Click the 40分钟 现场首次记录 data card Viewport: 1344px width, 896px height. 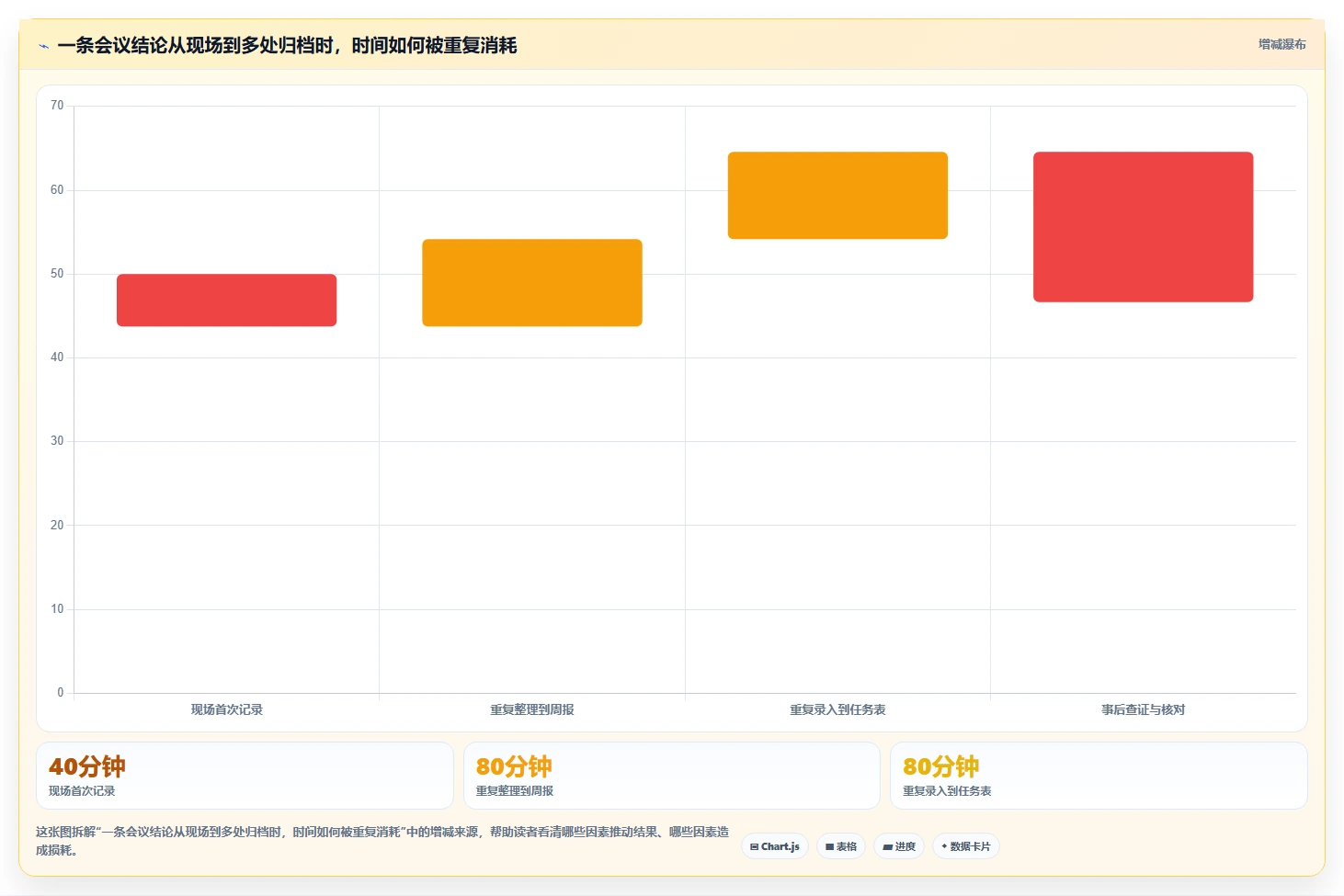245,776
